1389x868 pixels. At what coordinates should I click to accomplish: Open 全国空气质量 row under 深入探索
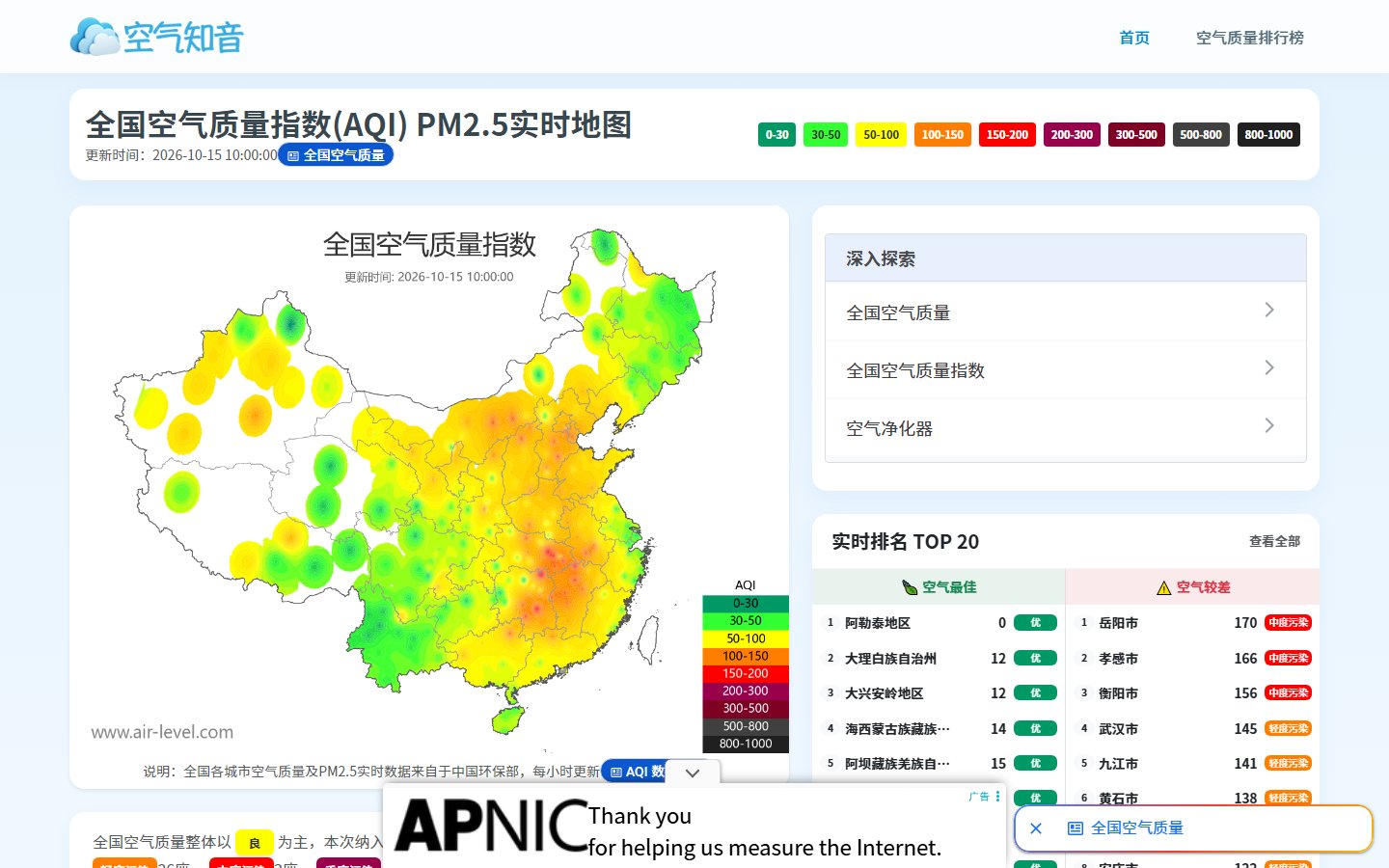(1066, 312)
